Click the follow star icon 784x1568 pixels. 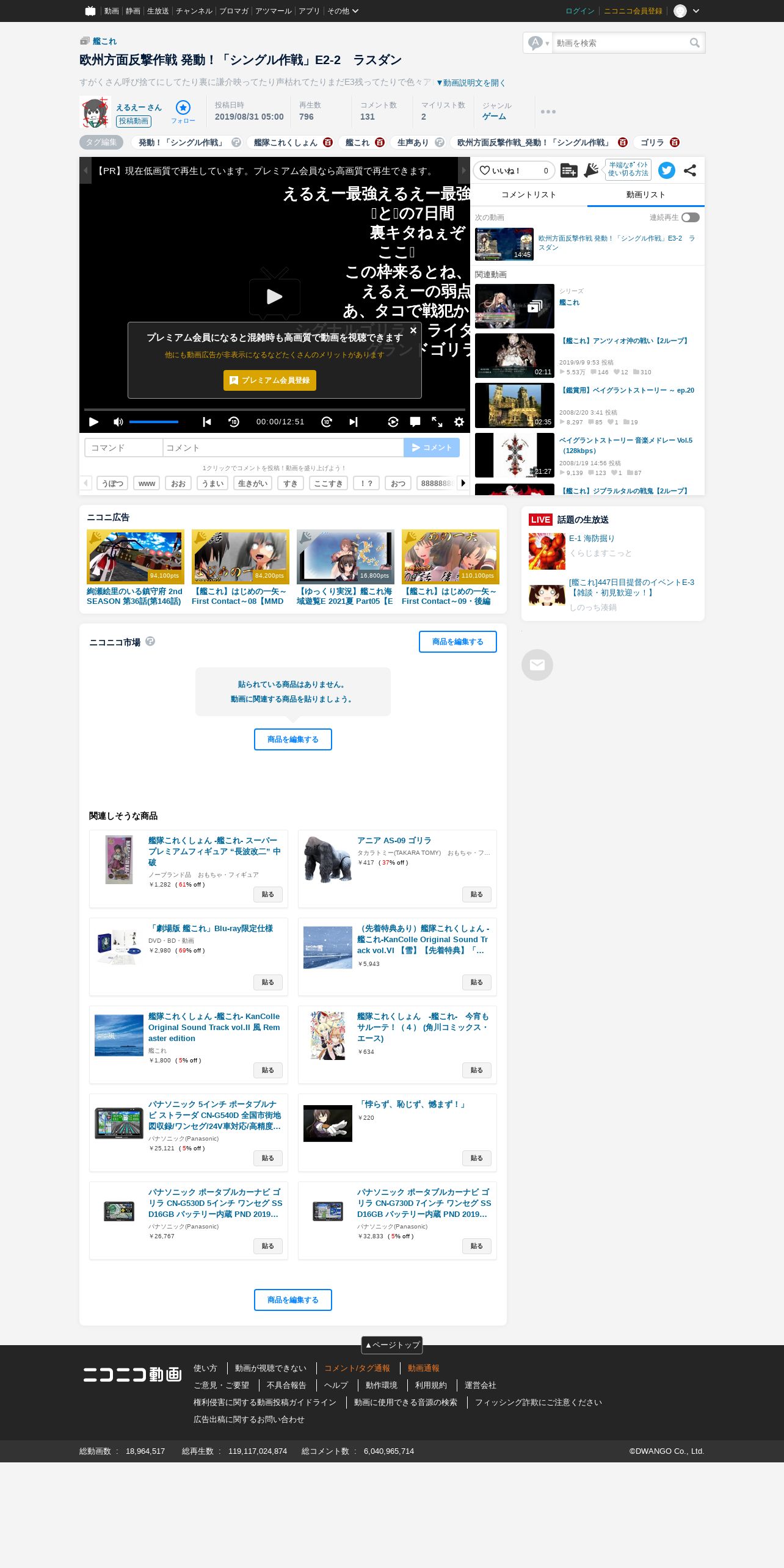pyautogui.click(x=183, y=107)
